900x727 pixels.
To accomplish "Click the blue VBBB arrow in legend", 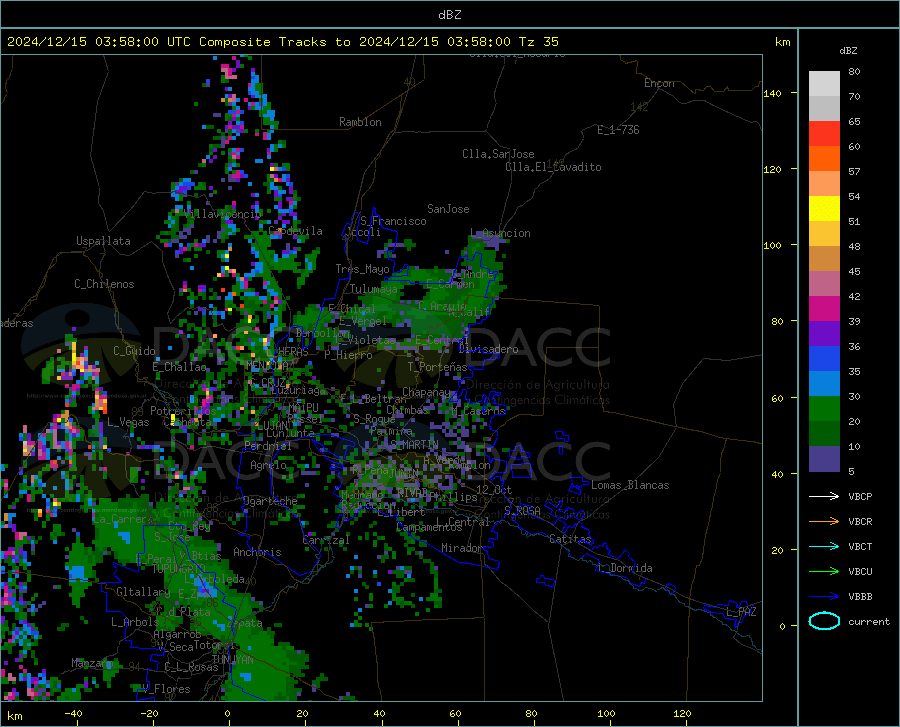I will pyautogui.click(x=824, y=597).
